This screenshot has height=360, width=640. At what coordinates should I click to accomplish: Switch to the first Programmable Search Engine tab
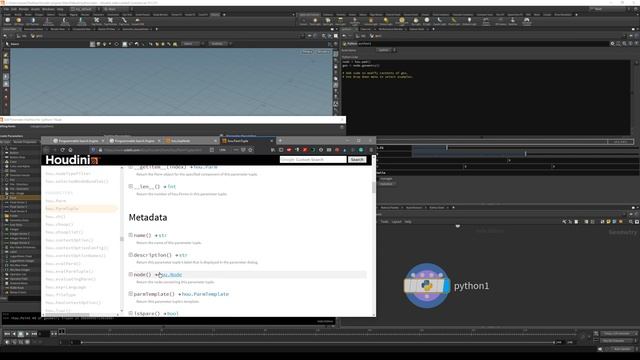tap(78, 141)
